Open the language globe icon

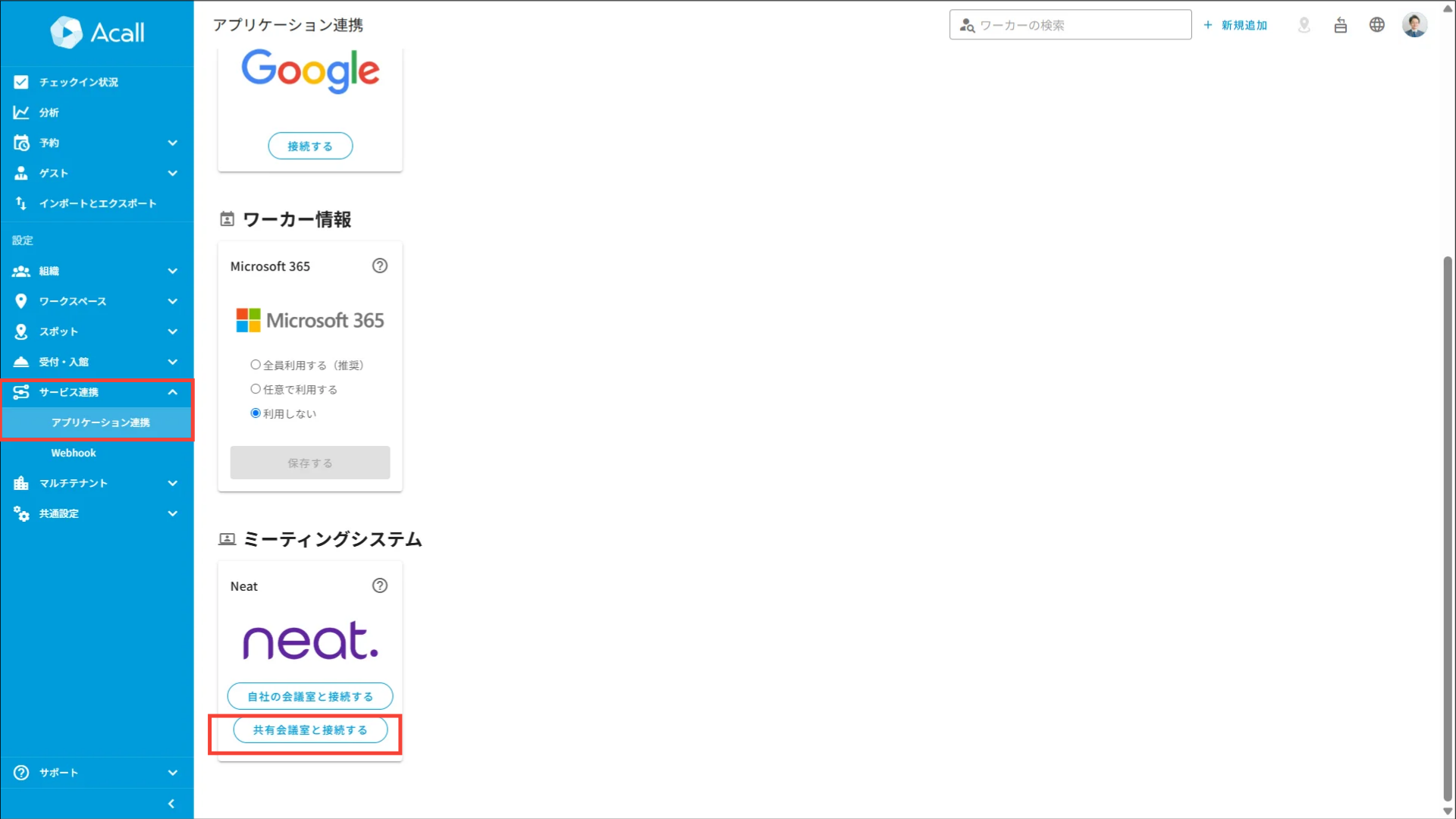pos(1377,25)
